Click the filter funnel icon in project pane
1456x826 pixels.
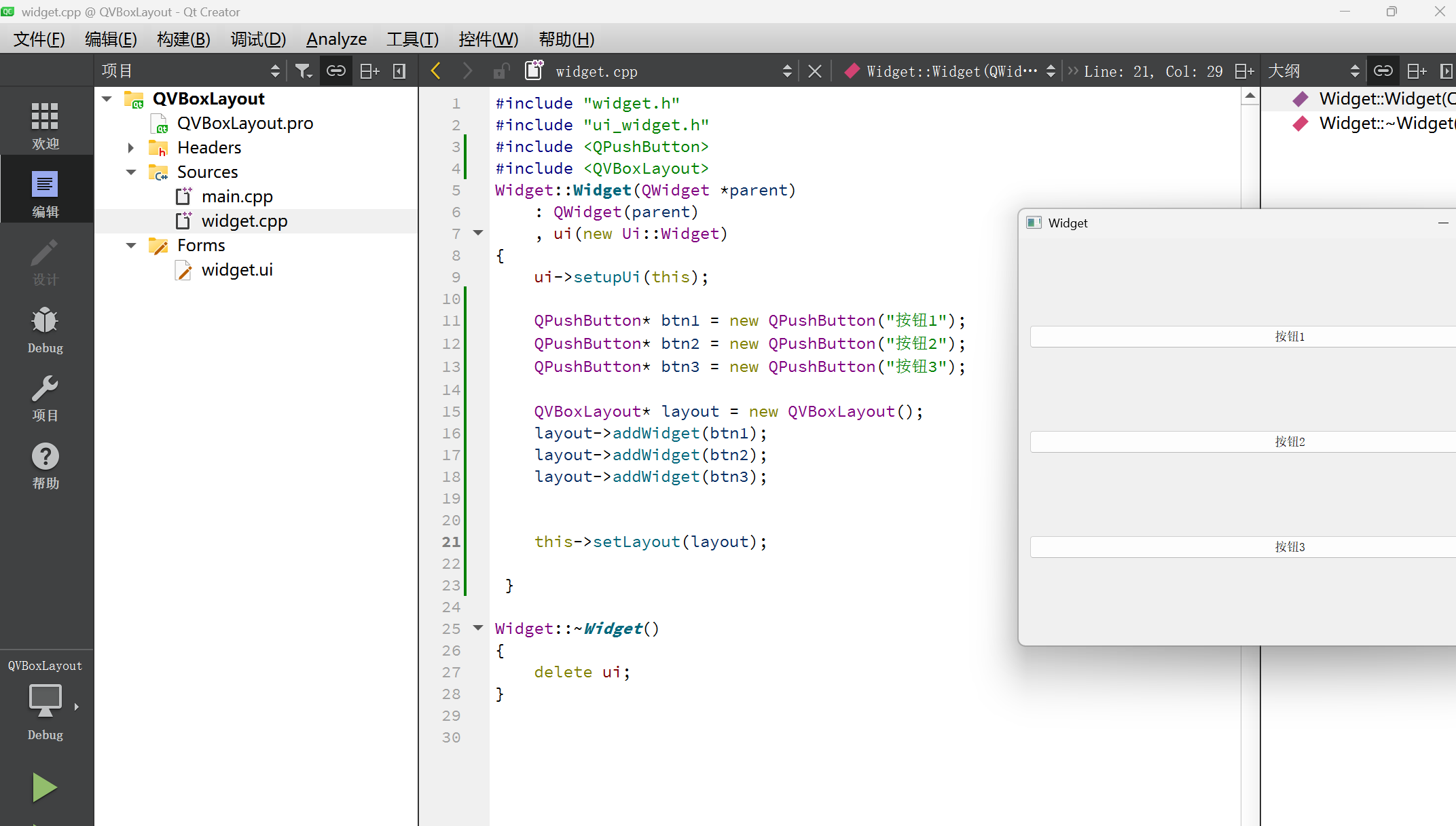303,71
